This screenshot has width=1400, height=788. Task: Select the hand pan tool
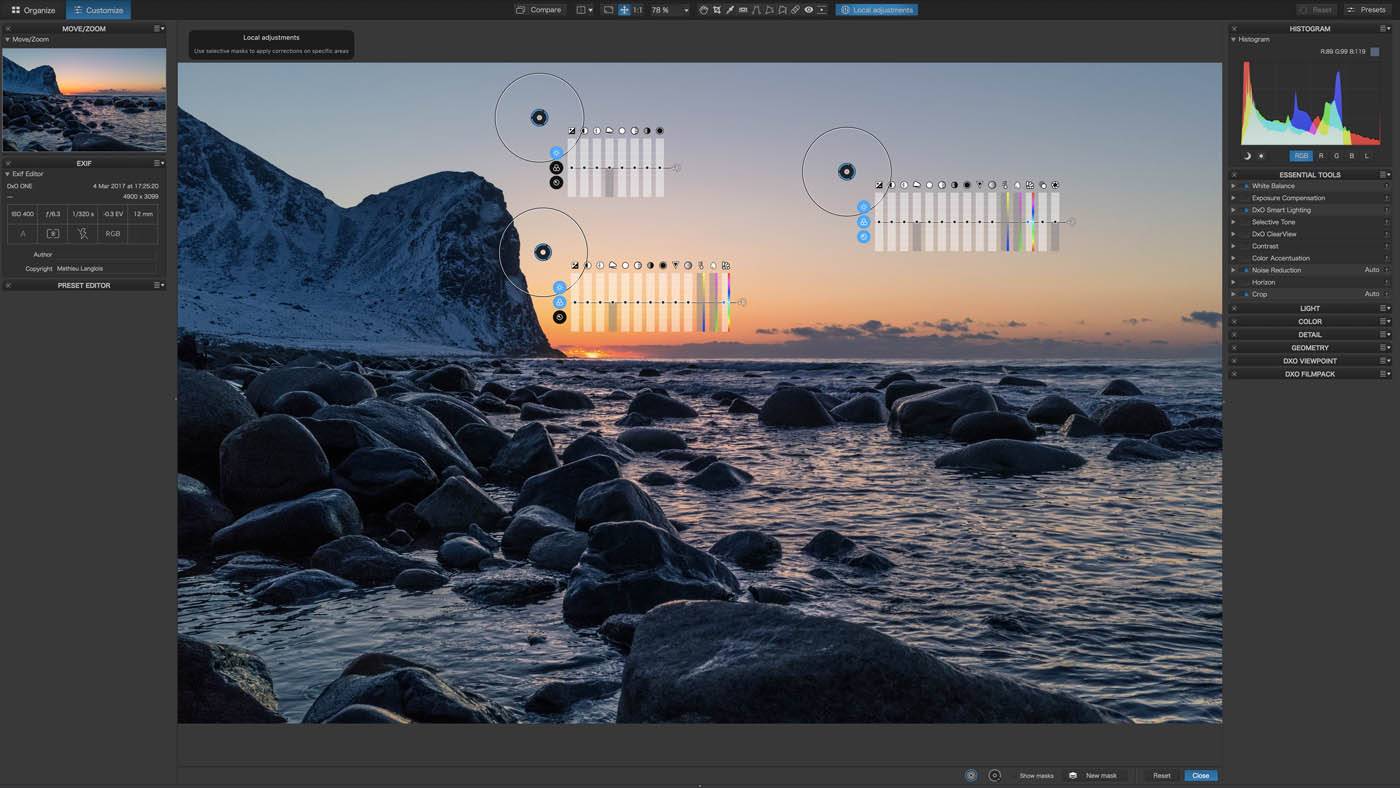click(703, 9)
